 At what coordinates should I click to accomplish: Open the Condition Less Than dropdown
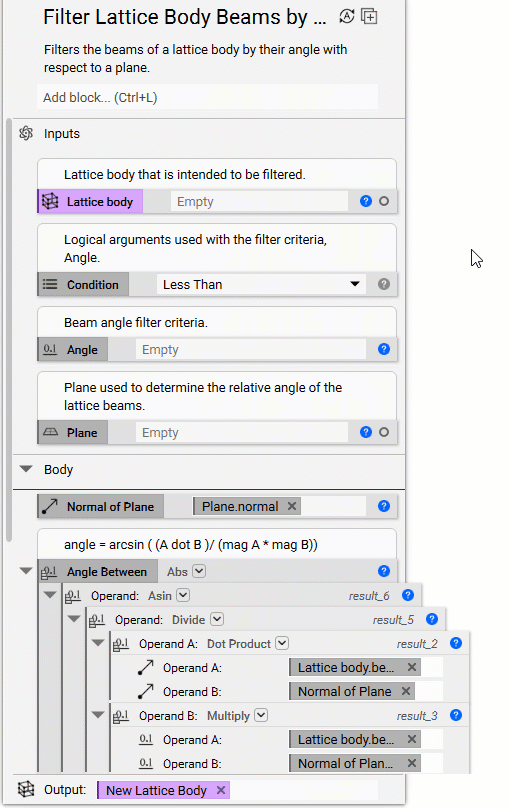coord(261,284)
